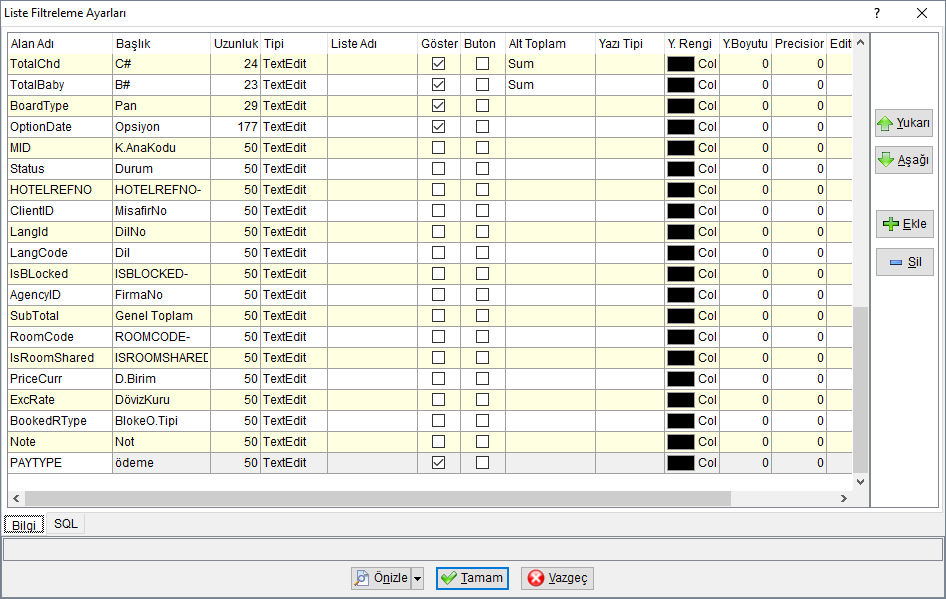Click the question mark help icon
Image resolution: width=946 pixels, height=599 pixels.
[x=877, y=13]
